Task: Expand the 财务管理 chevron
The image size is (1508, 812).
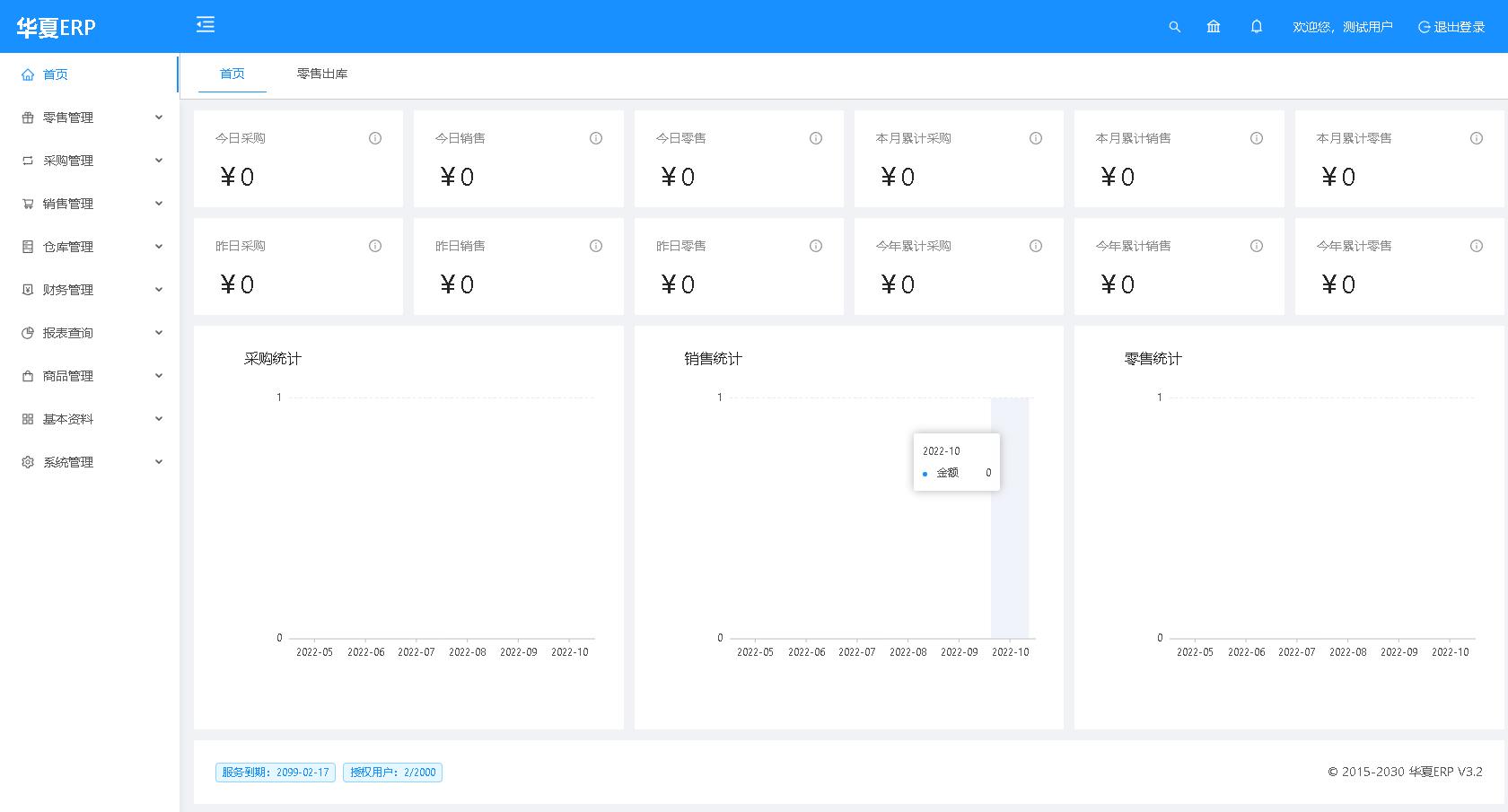Action: click(159, 290)
